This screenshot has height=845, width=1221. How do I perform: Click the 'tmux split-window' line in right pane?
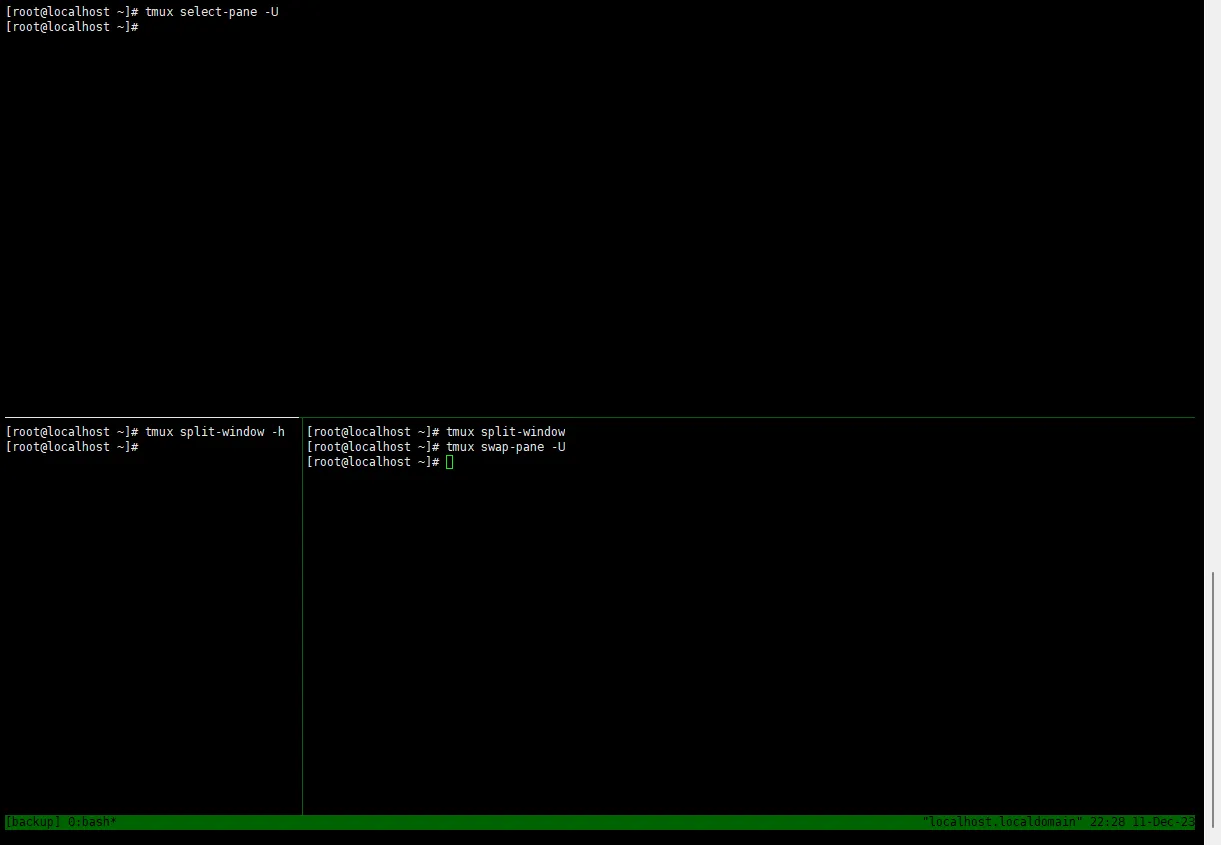(x=436, y=432)
